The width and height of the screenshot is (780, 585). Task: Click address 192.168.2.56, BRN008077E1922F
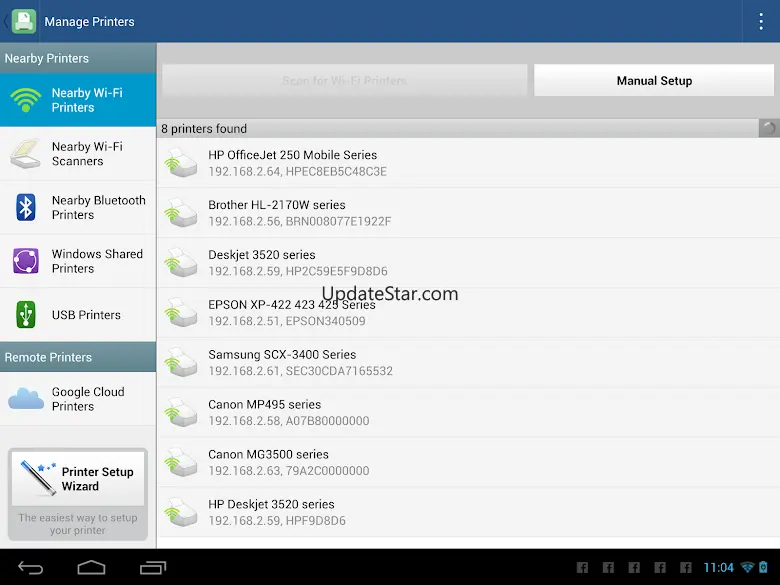tap(300, 221)
